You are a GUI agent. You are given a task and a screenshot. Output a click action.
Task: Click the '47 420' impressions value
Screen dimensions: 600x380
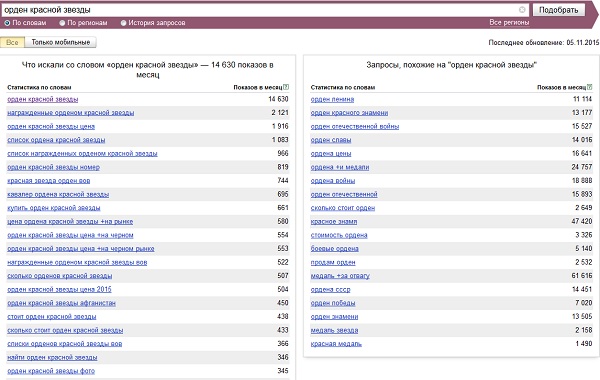pos(582,221)
